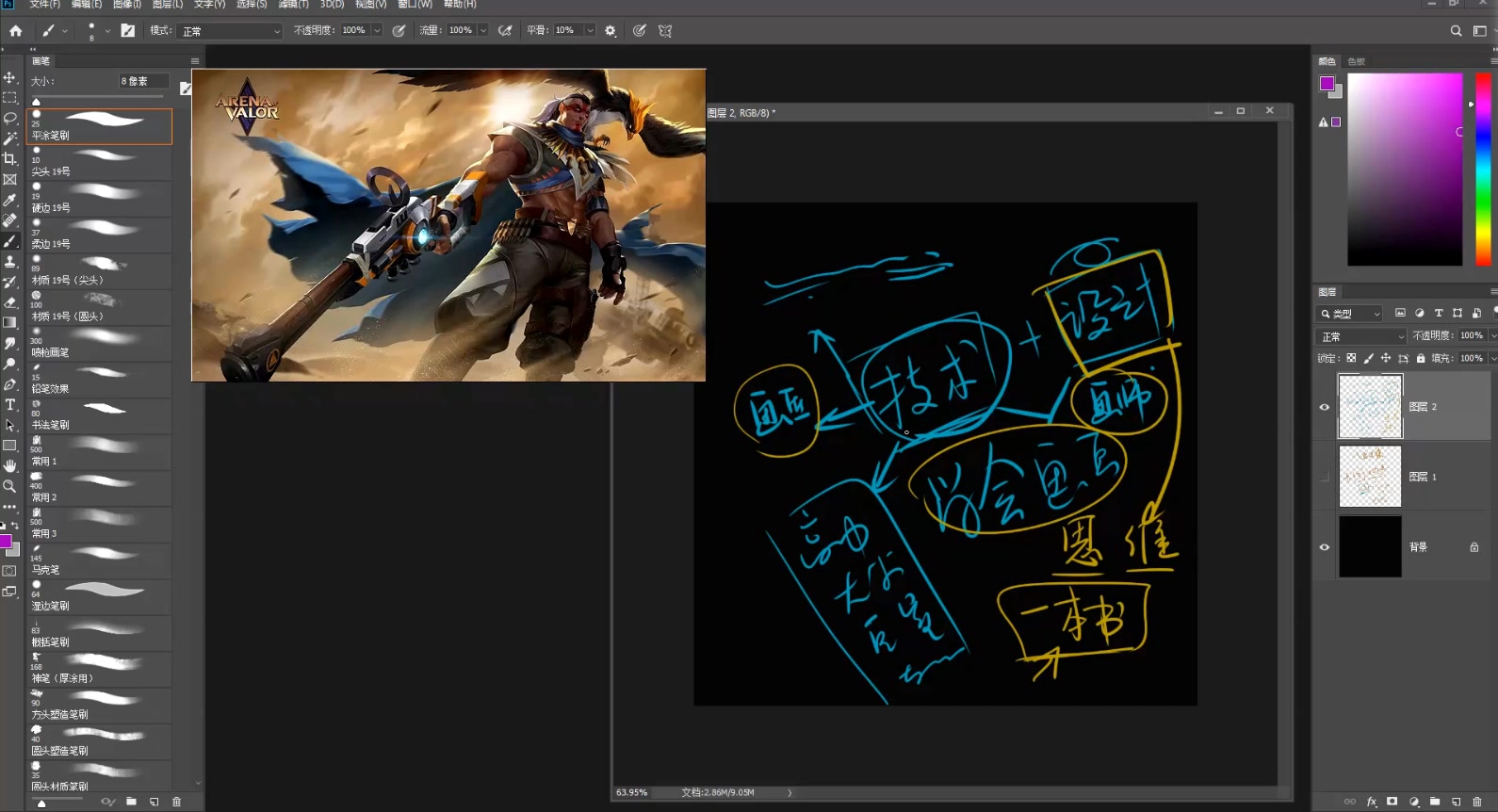Open the workspace switcher dropdown
Image resolution: width=1498 pixels, height=812 pixels.
pyautogui.click(x=1480, y=30)
